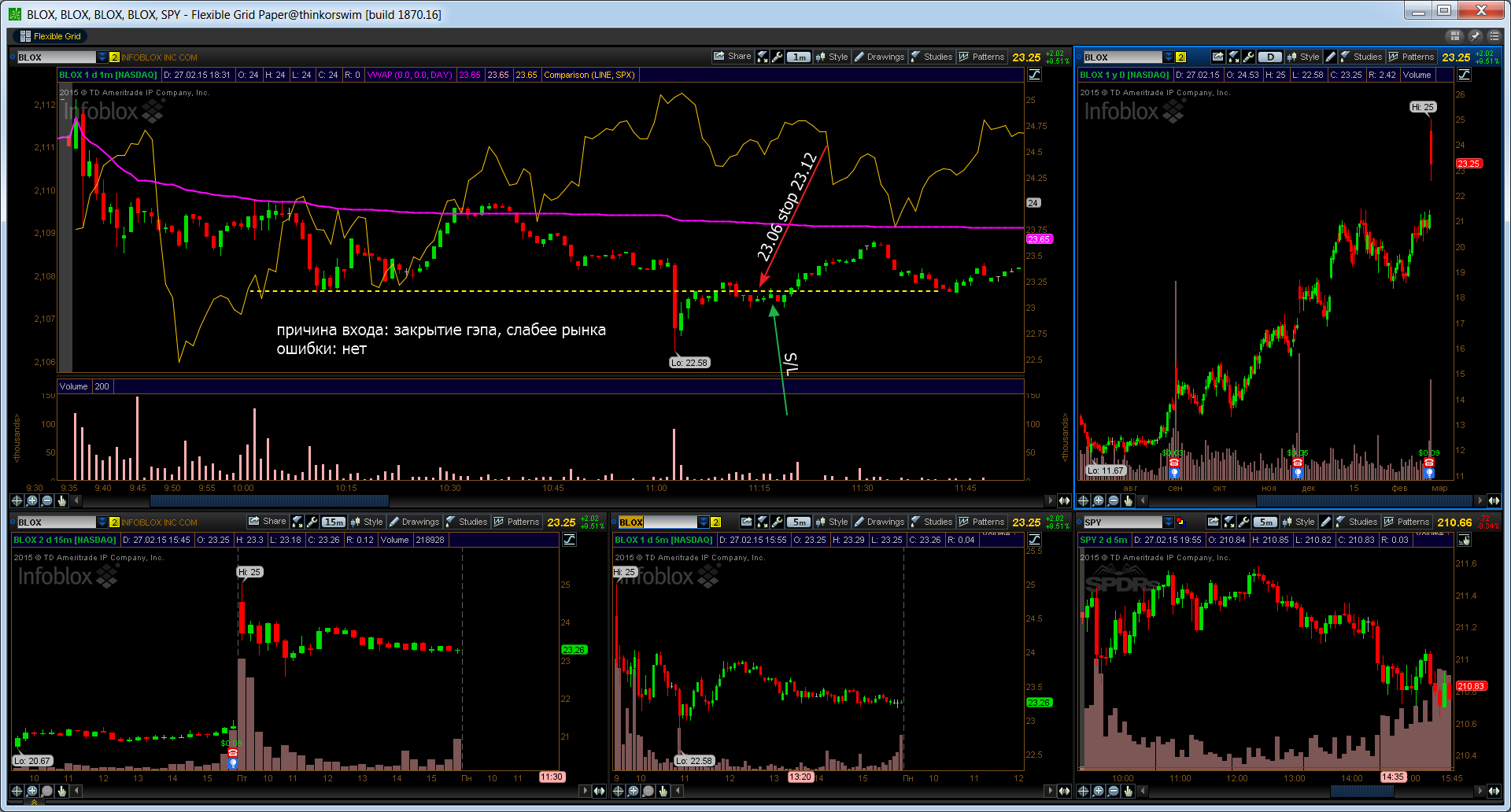
Task: Open 5m timeframe selector in BLOX 5m chart
Action: click(x=799, y=522)
